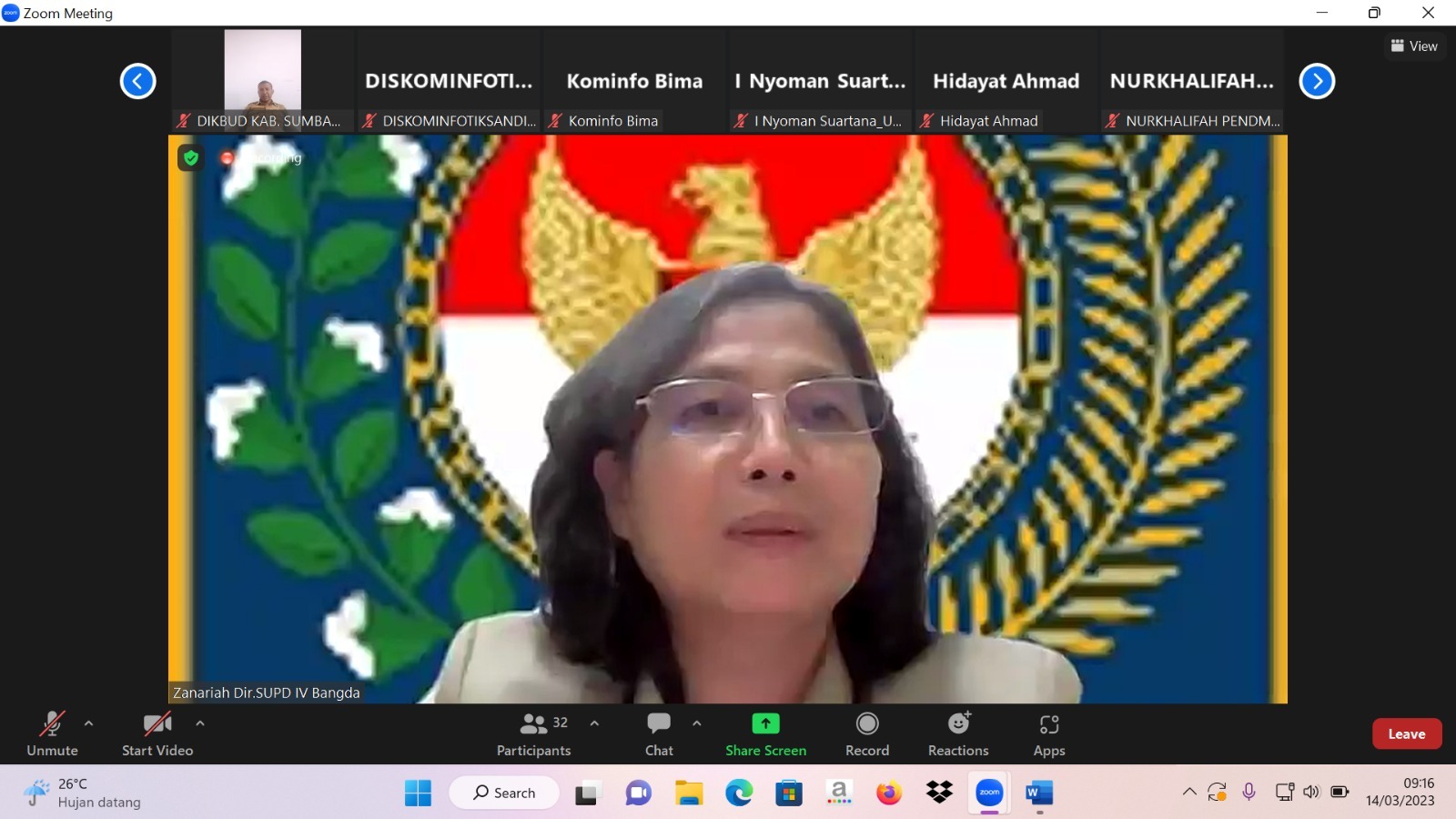Open the Participants panel

tap(534, 733)
